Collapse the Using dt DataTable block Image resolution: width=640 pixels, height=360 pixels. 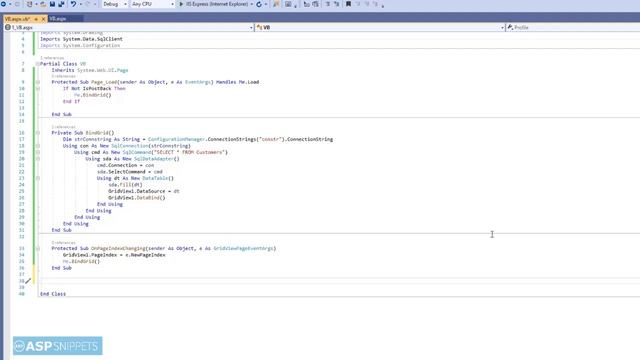click(x=38, y=178)
